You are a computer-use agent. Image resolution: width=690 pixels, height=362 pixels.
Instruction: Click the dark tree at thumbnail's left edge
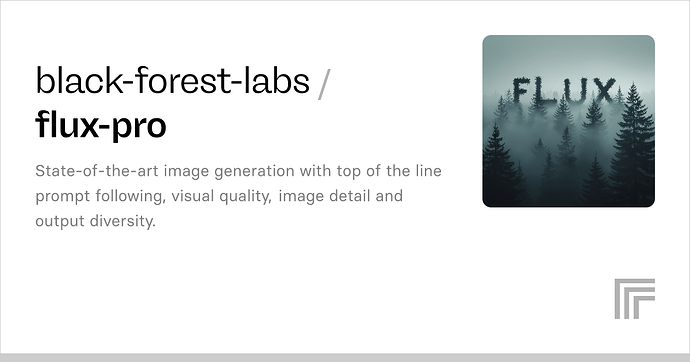498,169
